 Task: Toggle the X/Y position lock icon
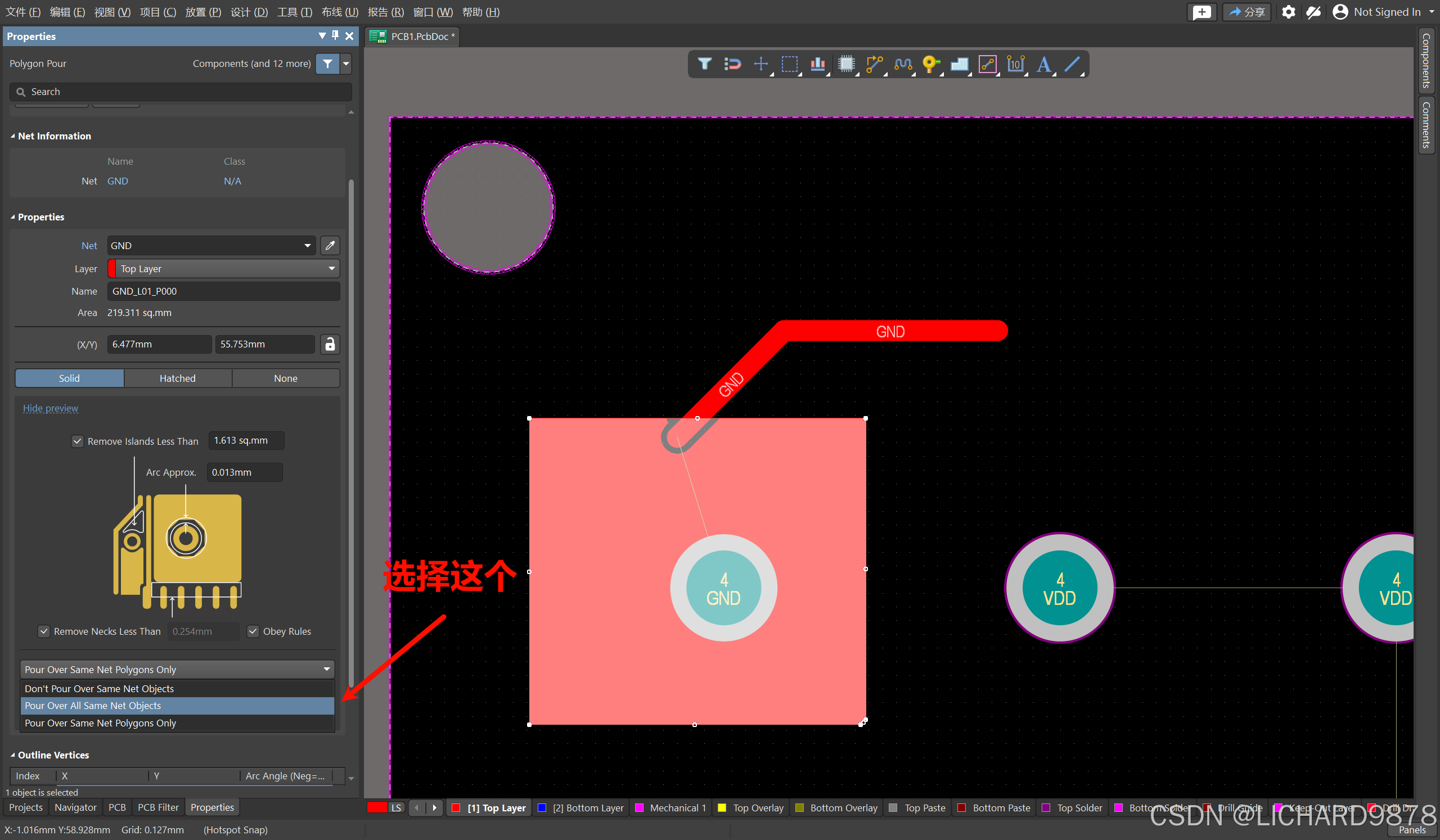point(330,344)
